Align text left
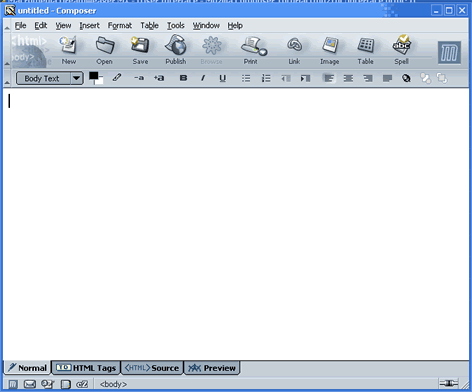This screenshot has height=392, width=472. point(329,78)
